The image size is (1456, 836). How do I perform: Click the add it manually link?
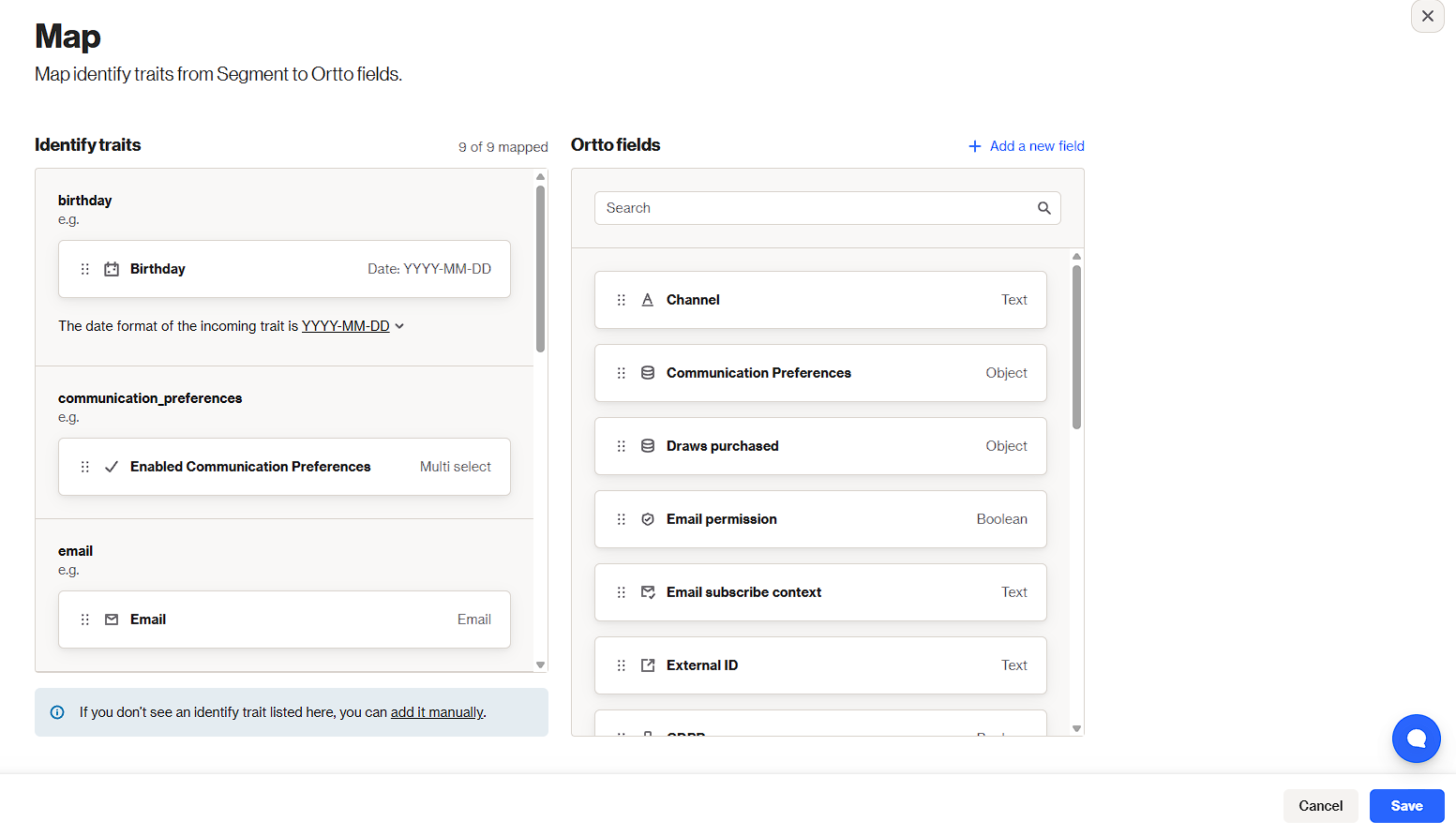click(437, 712)
